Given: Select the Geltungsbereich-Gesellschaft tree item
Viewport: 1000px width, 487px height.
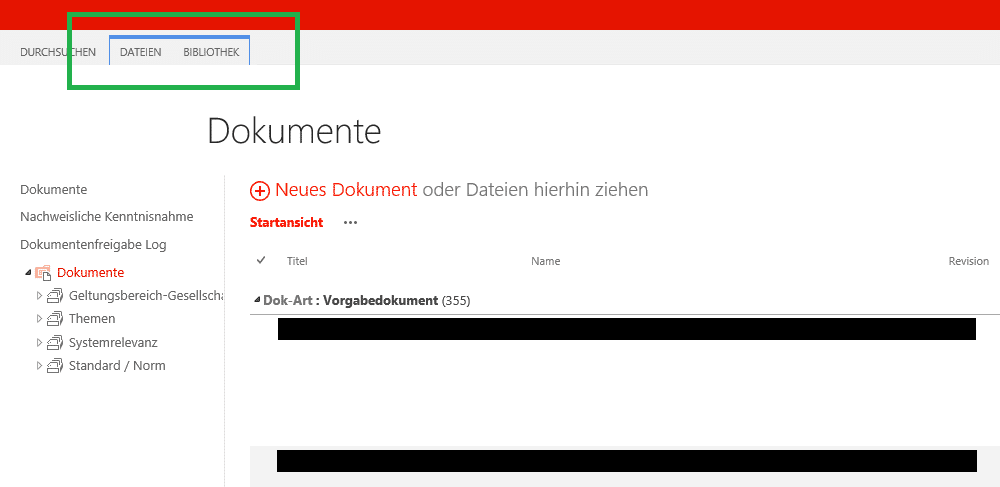Looking at the screenshot, I should pos(146,295).
